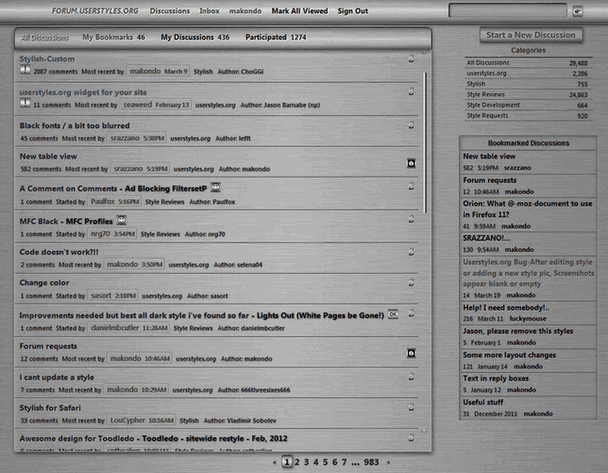
Task: Bookmark the Awesome design for Toodledo row
Action: tap(411, 438)
